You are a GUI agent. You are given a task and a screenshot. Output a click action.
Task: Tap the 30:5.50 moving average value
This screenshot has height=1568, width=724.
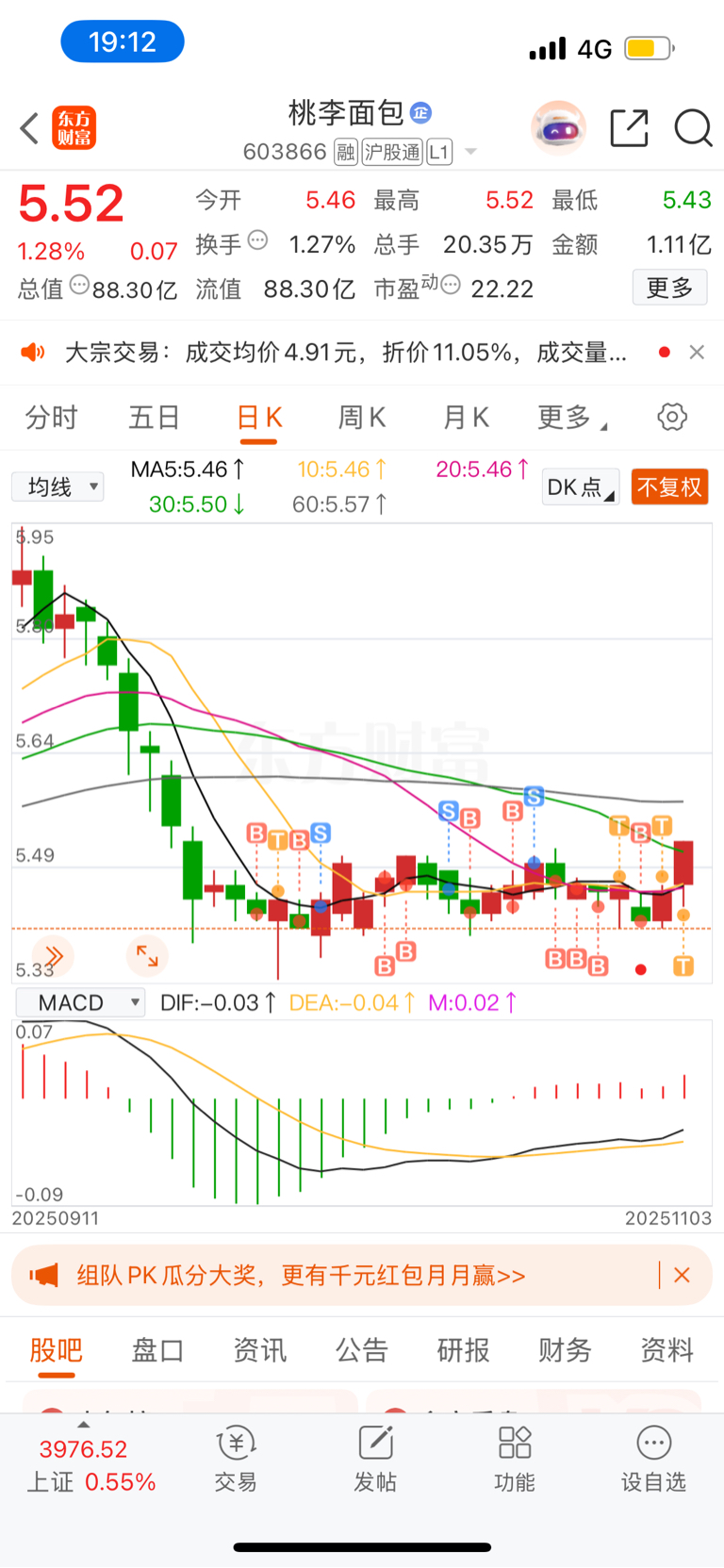coord(197,503)
